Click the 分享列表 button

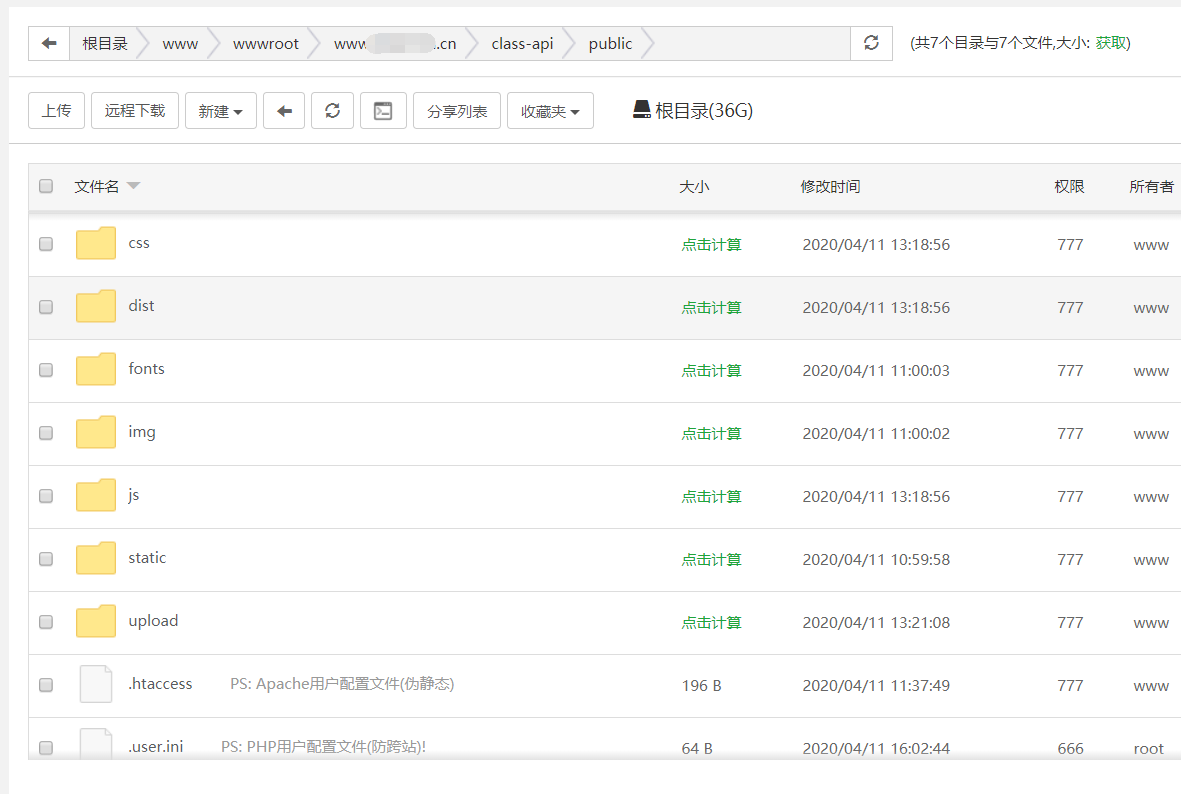[456, 110]
